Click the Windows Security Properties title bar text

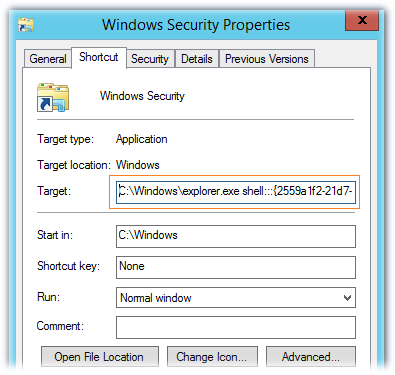[196, 25]
